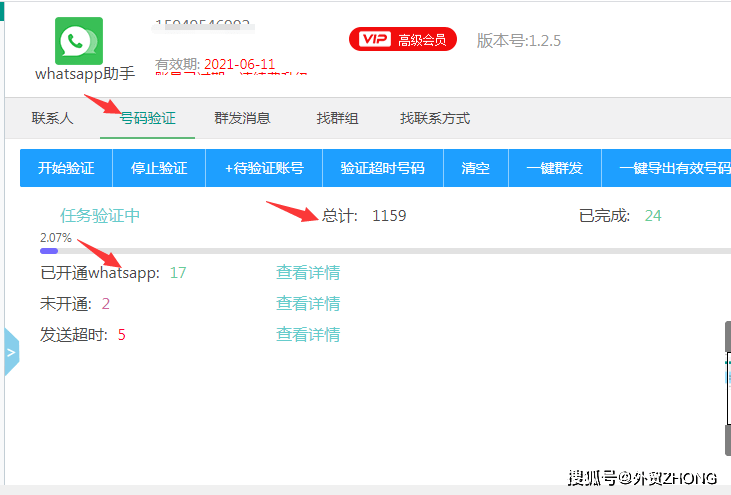731x495 pixels.
Task: Open 查看详情 for 发送超时 numbers
Action: (x=308, y=334)
